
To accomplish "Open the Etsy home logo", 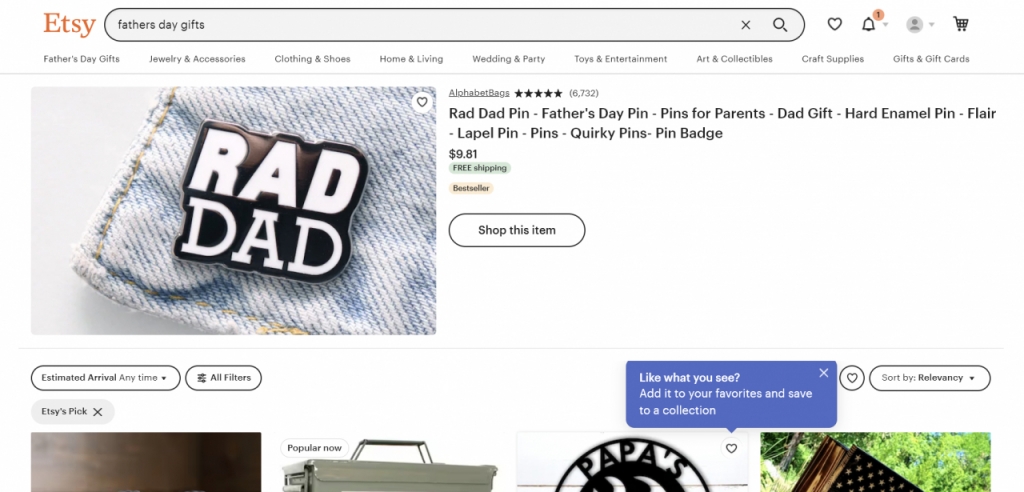I will click(x=69, y=24).
